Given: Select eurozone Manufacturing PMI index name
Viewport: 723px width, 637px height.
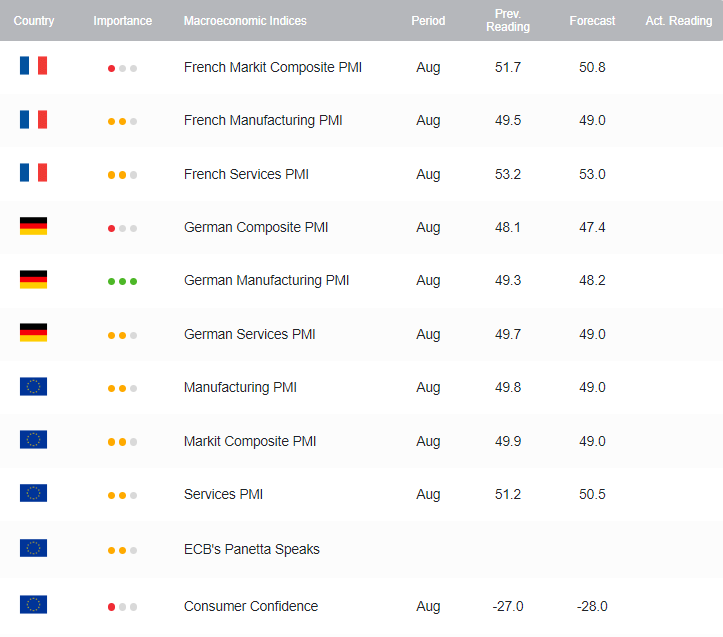Looking at the screenshot, I should (240, 387).
